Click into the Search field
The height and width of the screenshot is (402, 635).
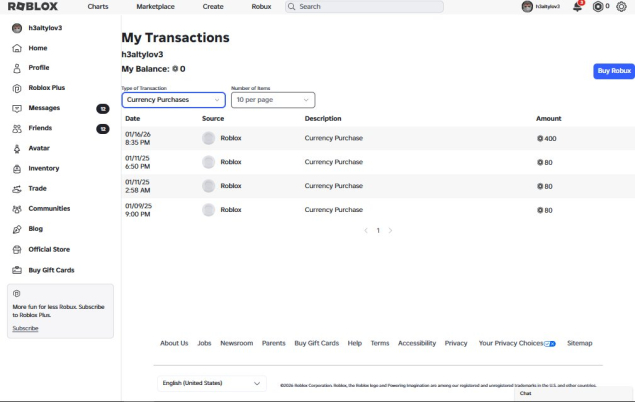[x=364, y=6]
